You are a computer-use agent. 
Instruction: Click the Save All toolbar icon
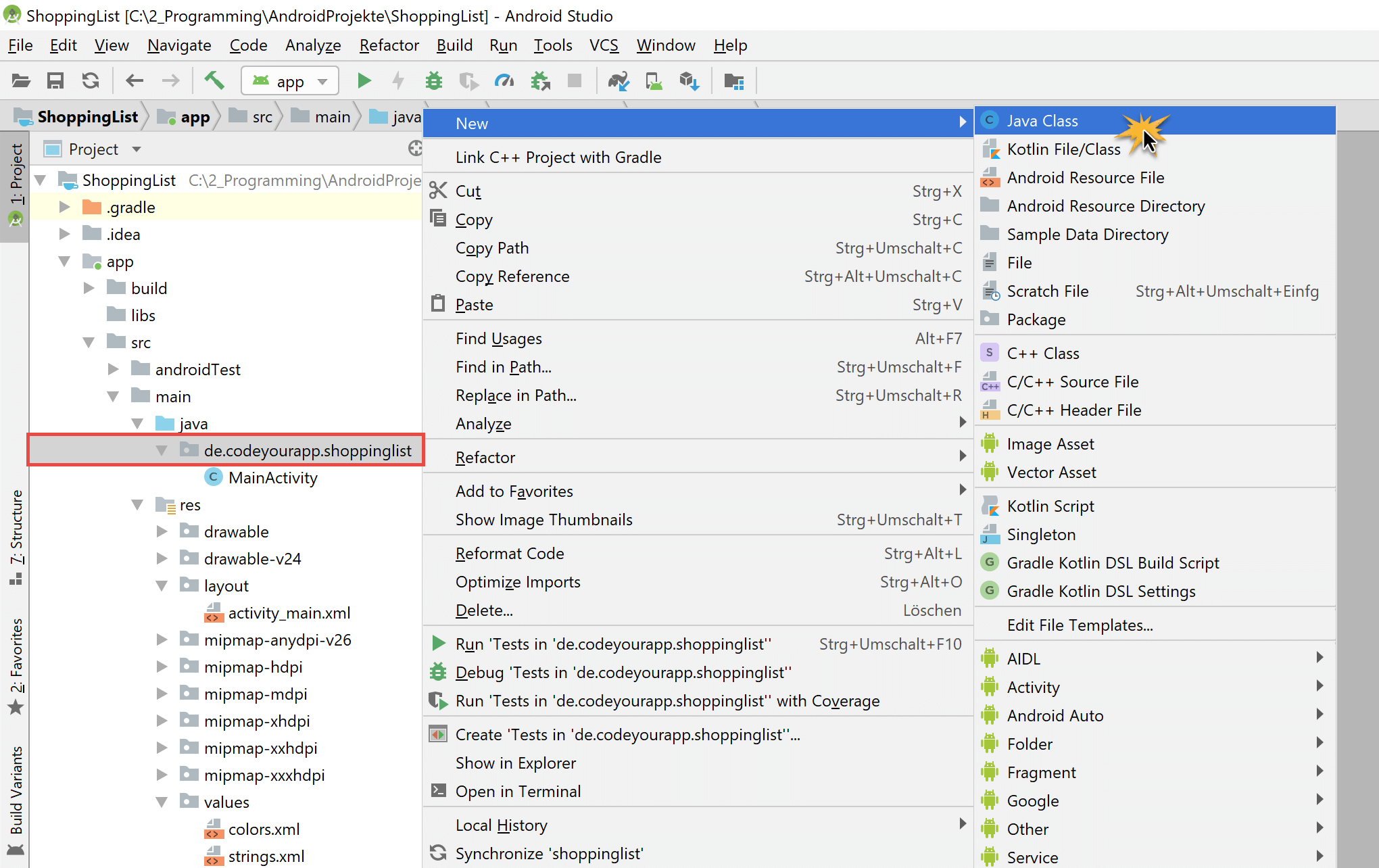pos(55,81)
